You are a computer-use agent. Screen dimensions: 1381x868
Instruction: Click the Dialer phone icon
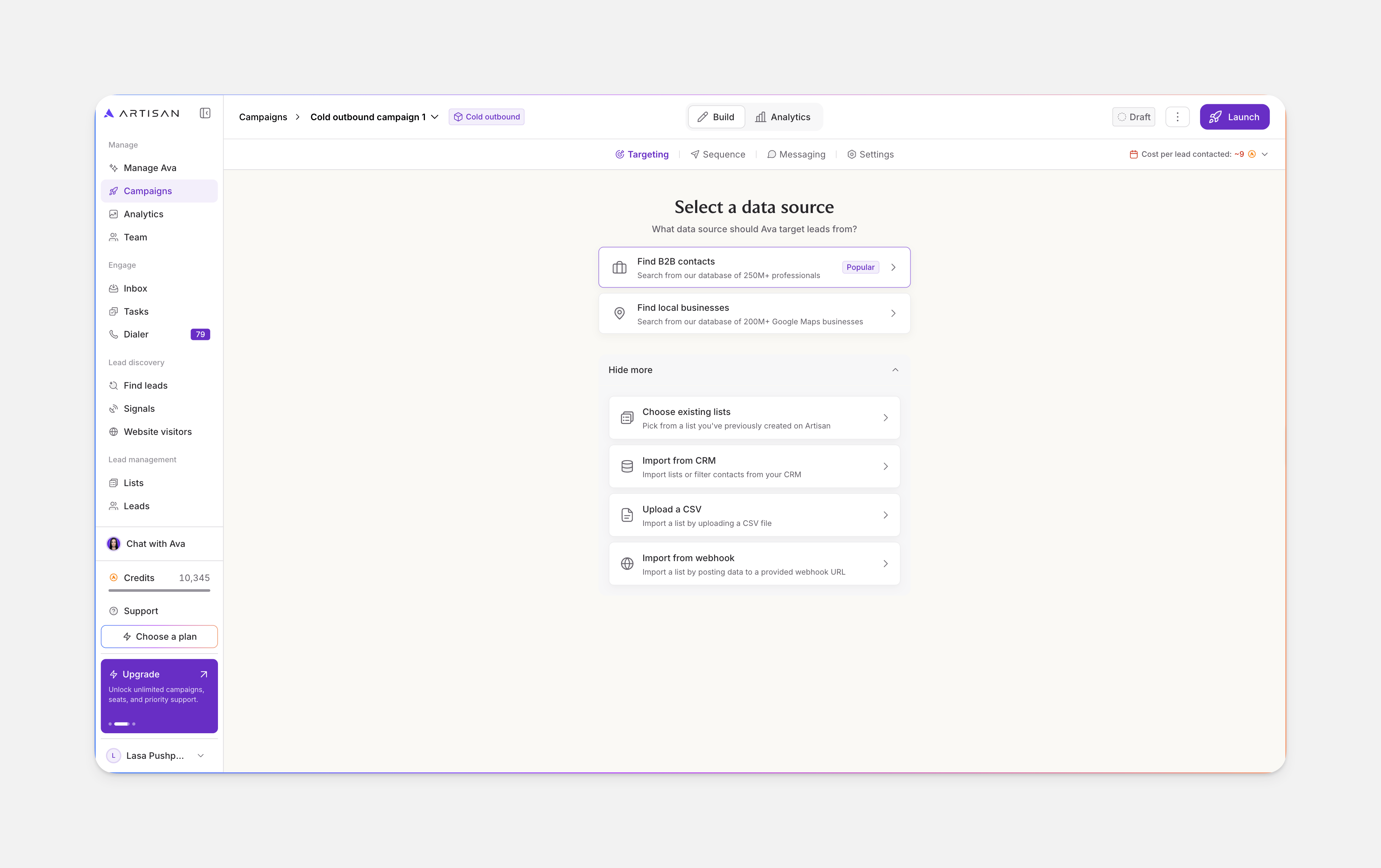click(x=113, y=335)
